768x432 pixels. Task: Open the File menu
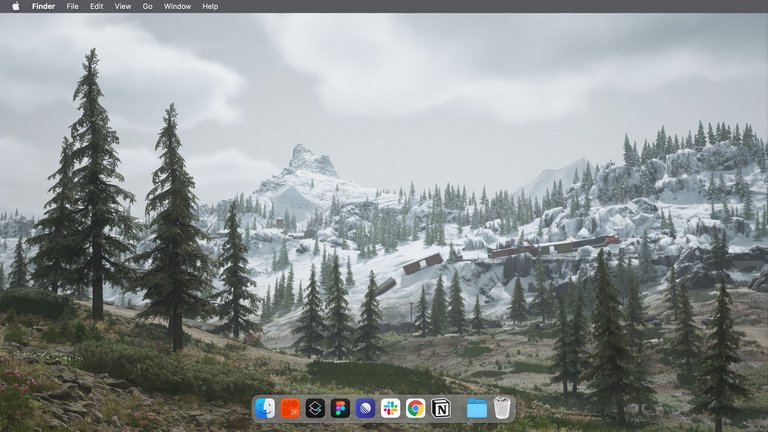pyautogui.click(x=72, y=6)
